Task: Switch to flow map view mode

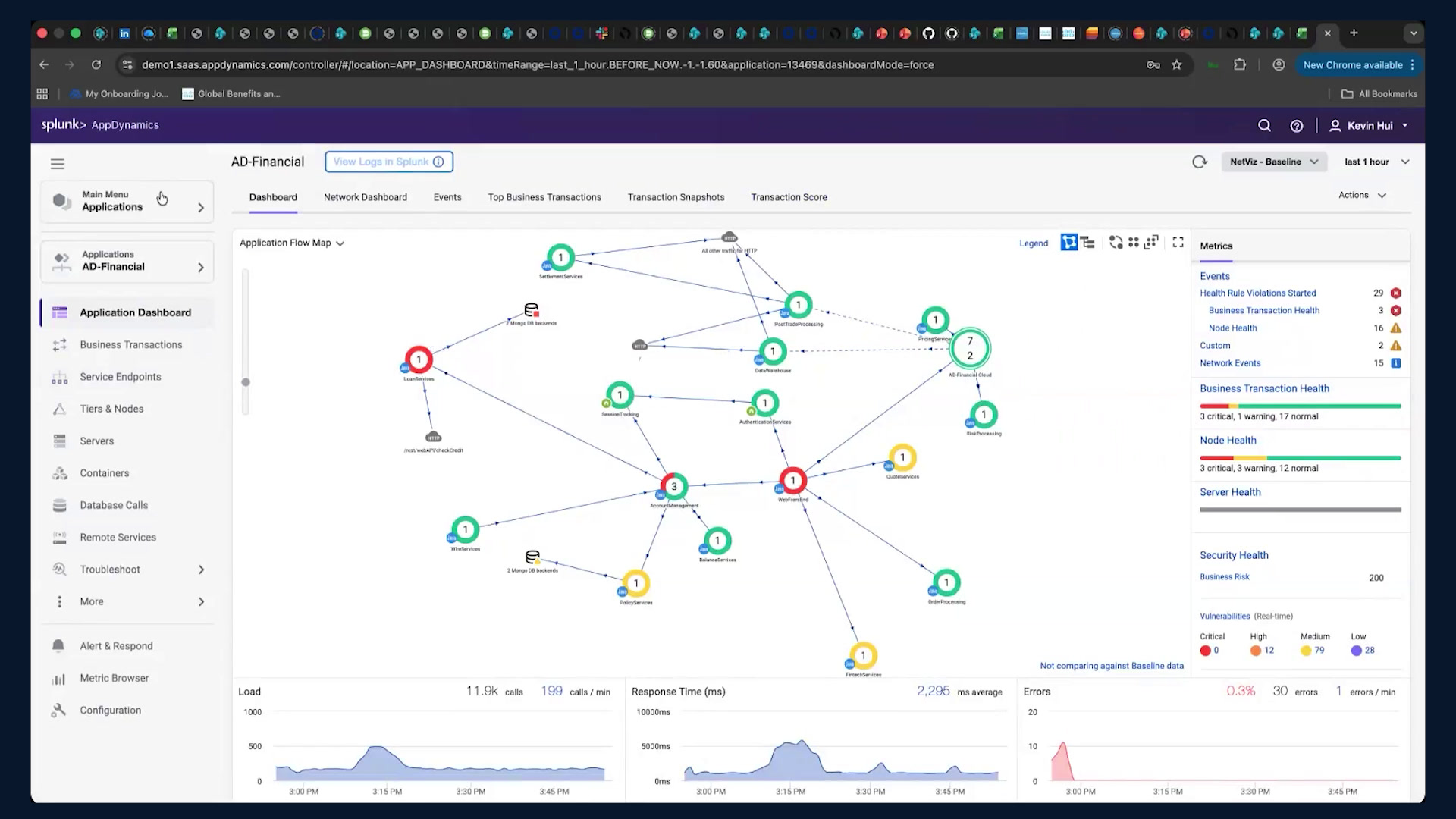Action: point(1069,243)
